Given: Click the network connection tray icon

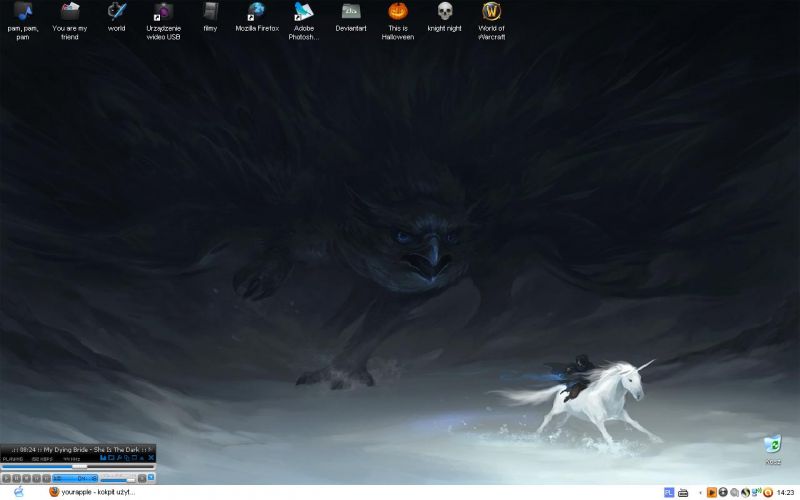Looking at the screenshot, I should tap(756, 492).
